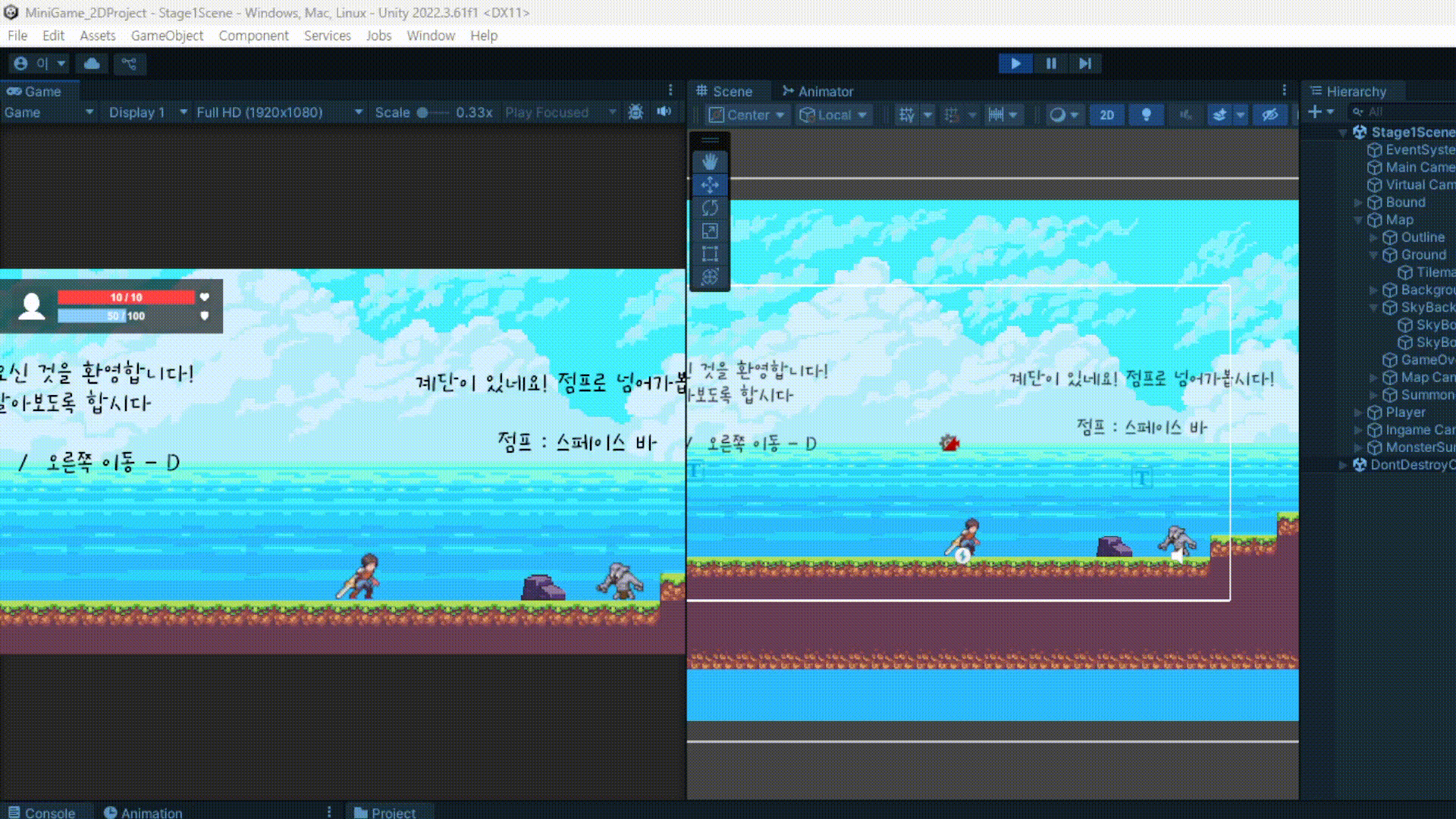Screen dimensions: 1456x819
Task: Adjust the Game view Scale slider
Action: pyautogui.click(x=423, y=112)
